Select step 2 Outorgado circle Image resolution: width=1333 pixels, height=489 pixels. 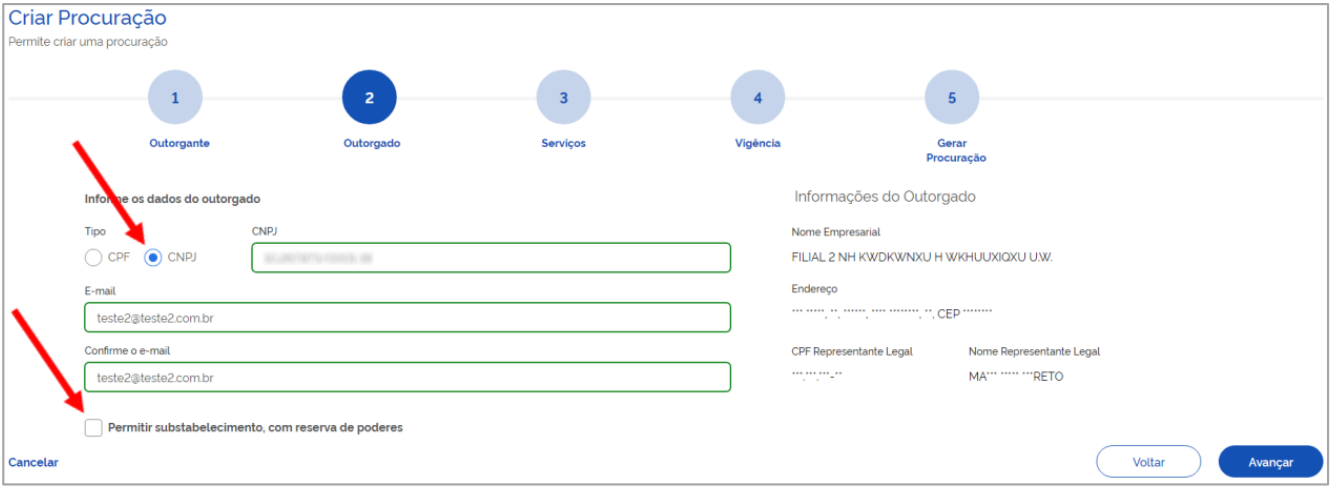[369, 98]
